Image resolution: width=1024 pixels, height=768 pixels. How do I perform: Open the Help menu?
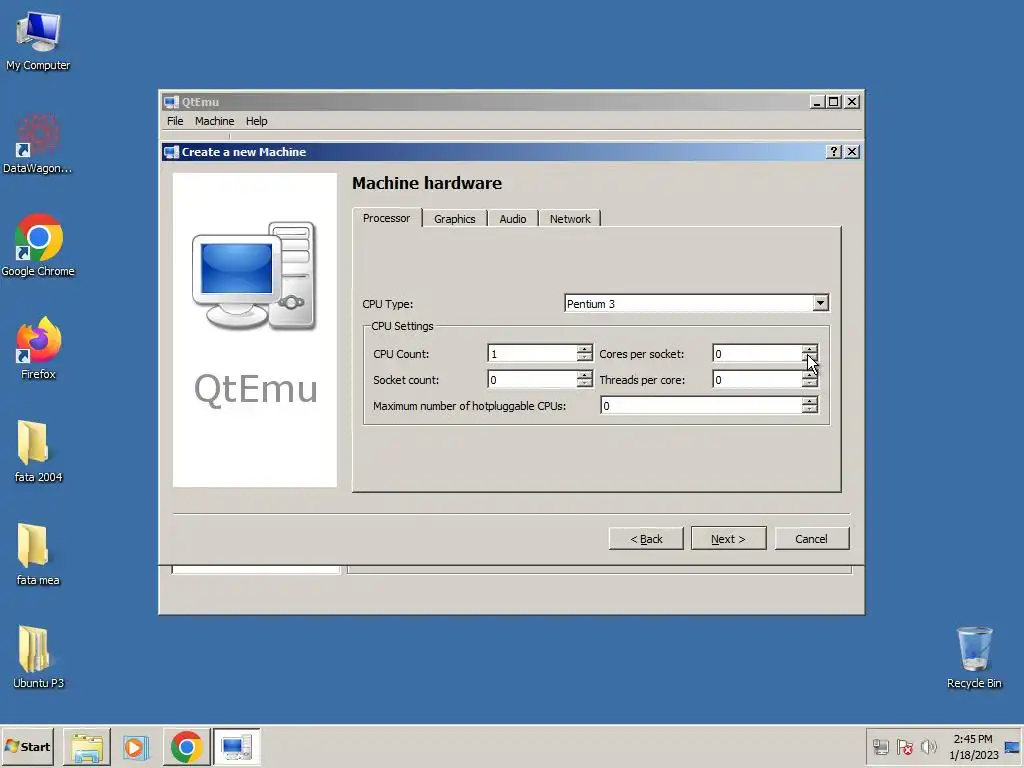pyautogui.click(x=257, y=121)
